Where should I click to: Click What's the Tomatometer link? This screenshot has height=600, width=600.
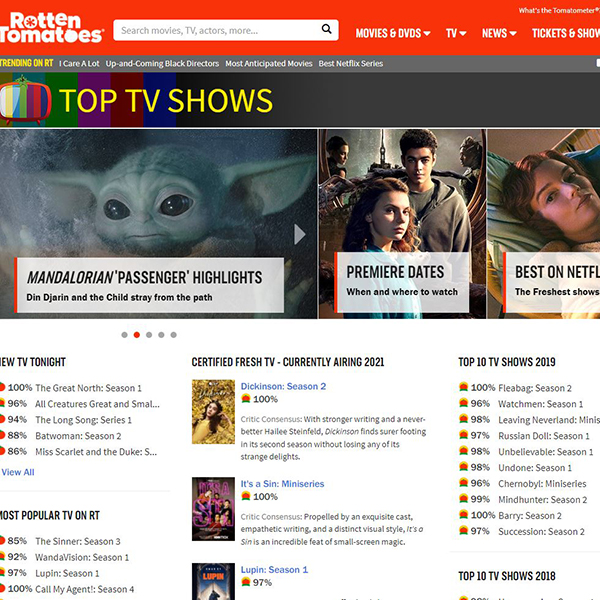tap(559, 11)
